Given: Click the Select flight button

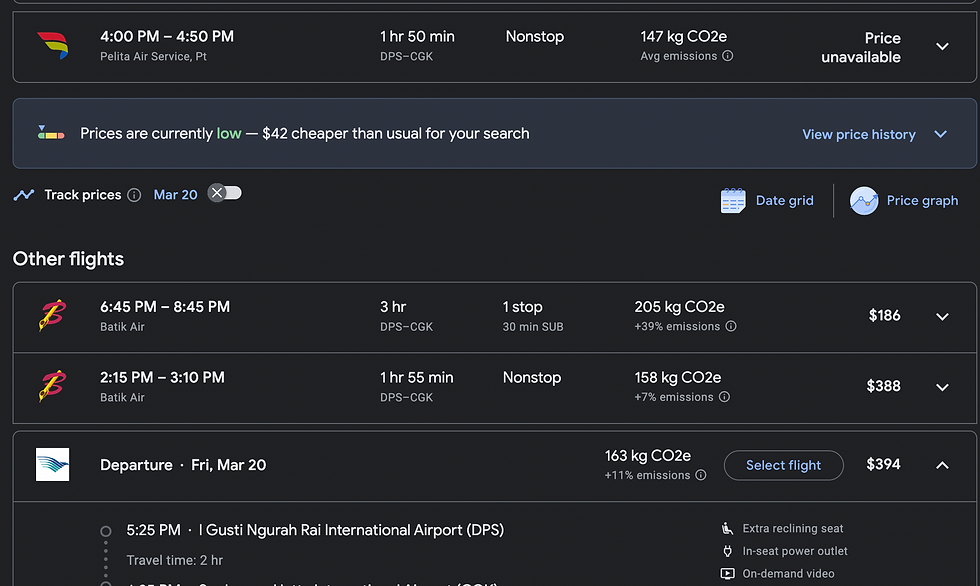Looking at the screenshot, I should pos(783,464).
